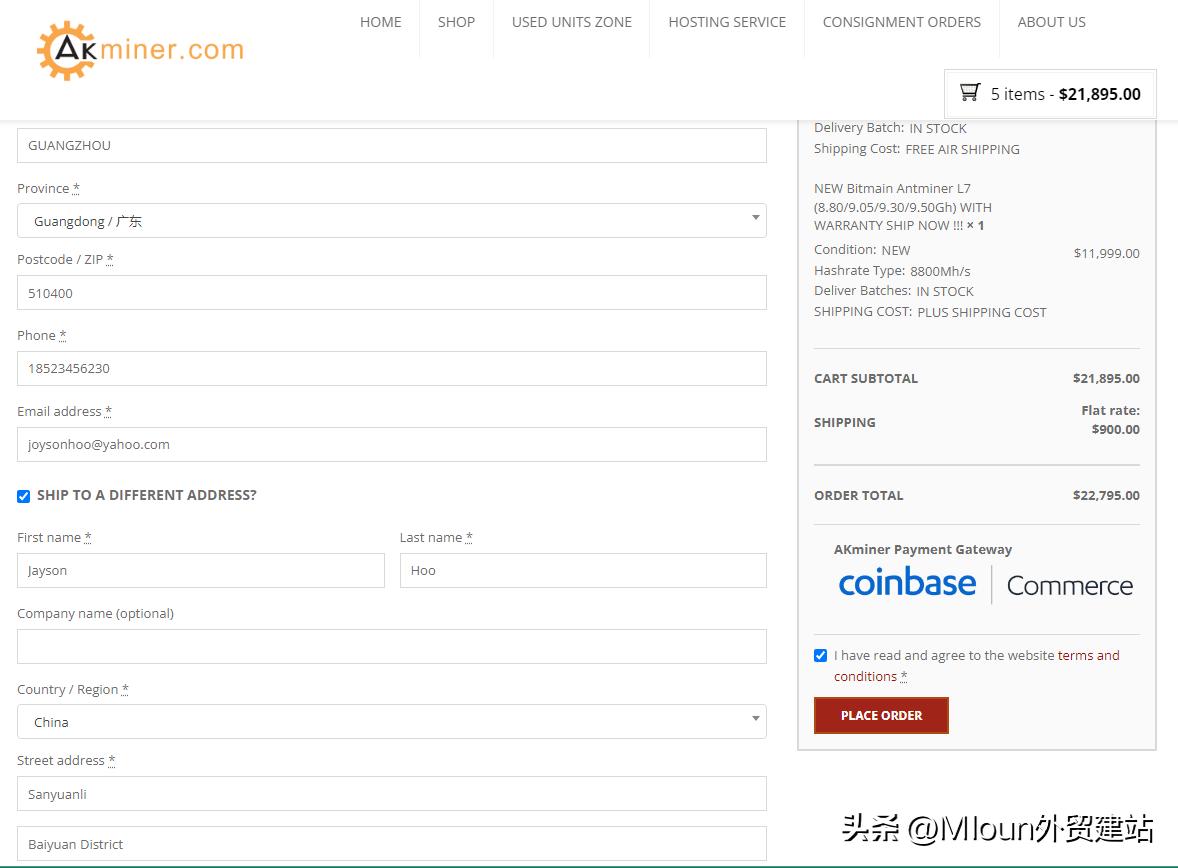The height and width of the screenshot is (868, 1178).
Task: Expand the Guangdong province selection arrow
Action: coord(756,220)
